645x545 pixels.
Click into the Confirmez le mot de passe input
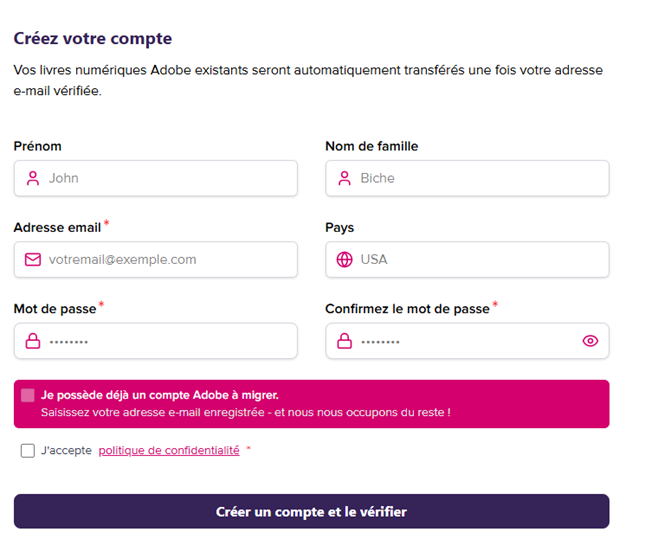point(467,341)
